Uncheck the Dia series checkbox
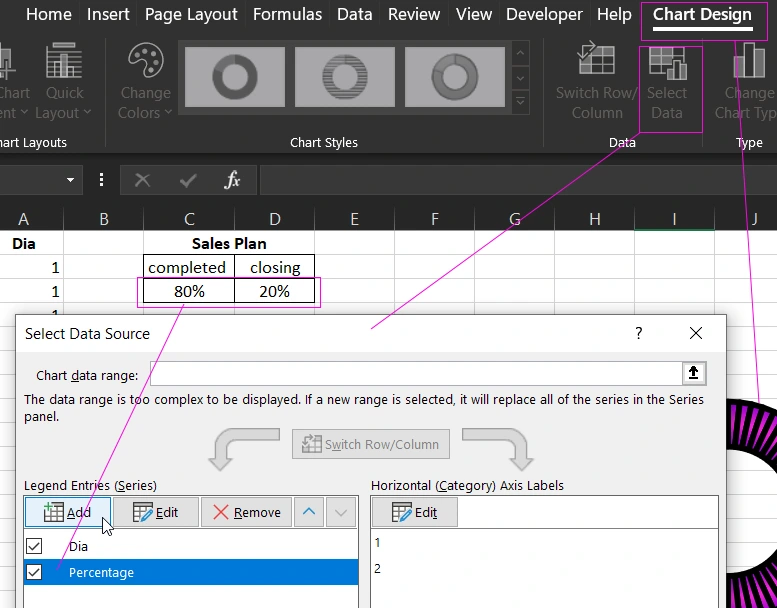777x608 pixels. coord(34,546)
